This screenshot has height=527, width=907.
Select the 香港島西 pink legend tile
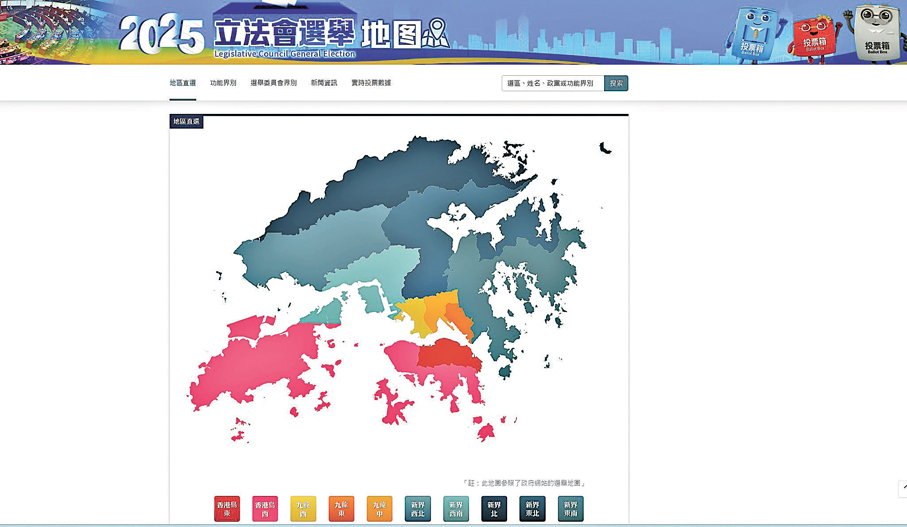pos(265,508)
